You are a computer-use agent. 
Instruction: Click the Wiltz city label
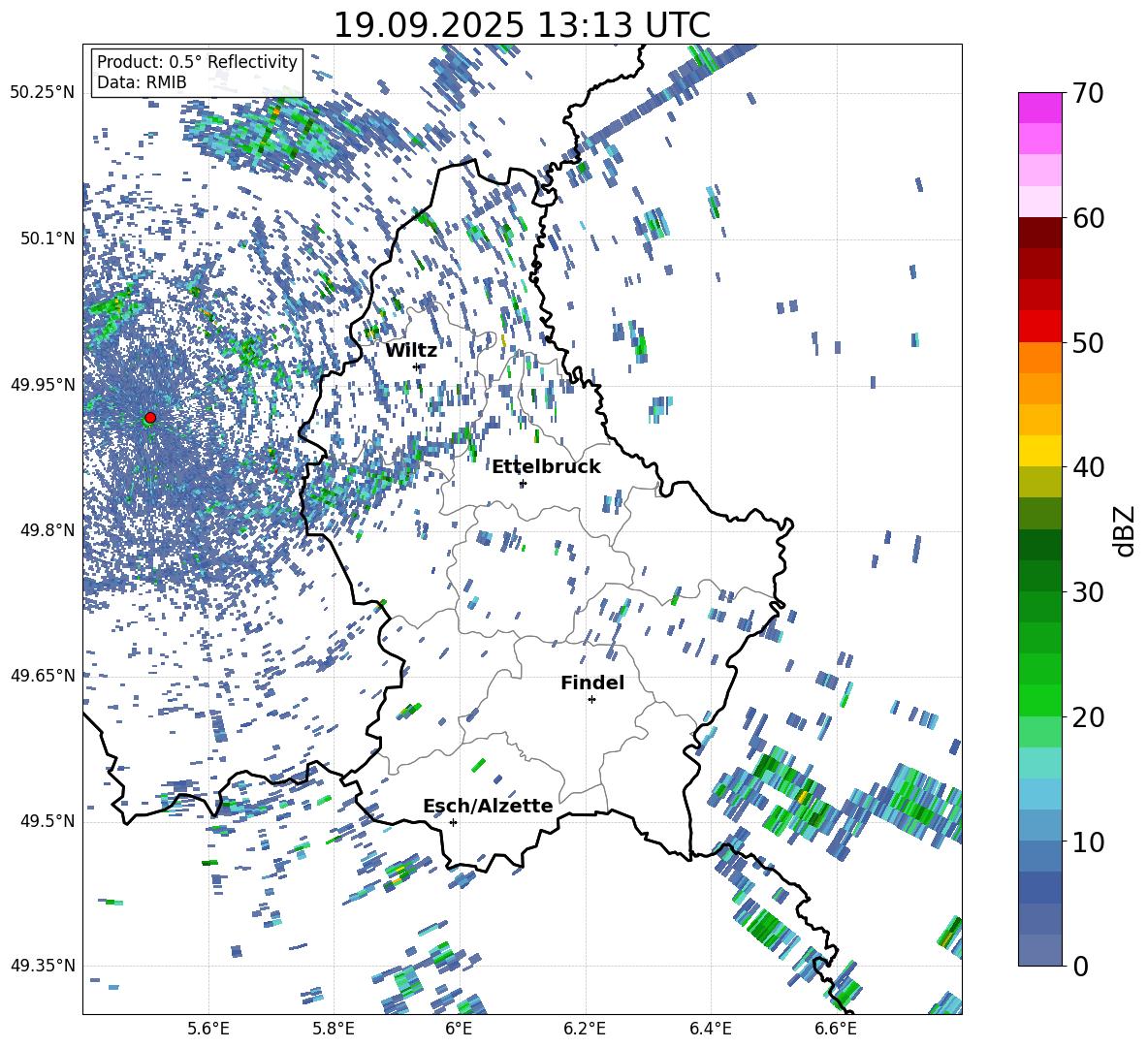411,351
